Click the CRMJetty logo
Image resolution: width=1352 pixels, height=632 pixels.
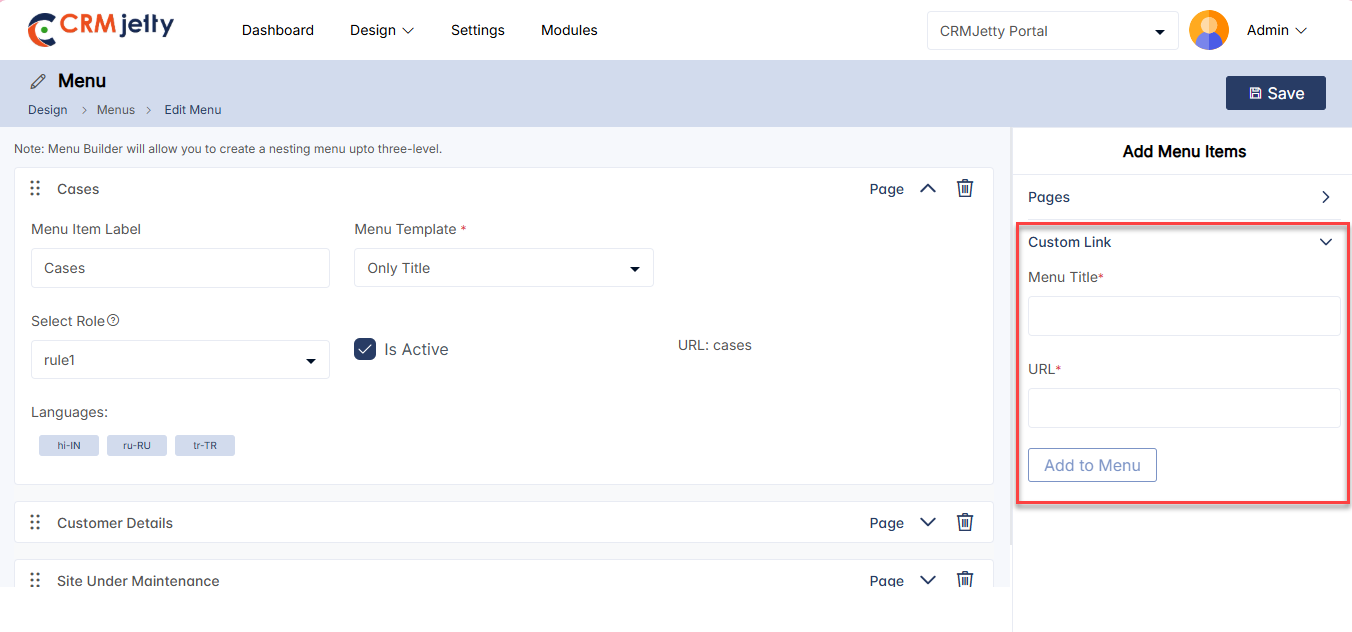coord(100,29)
